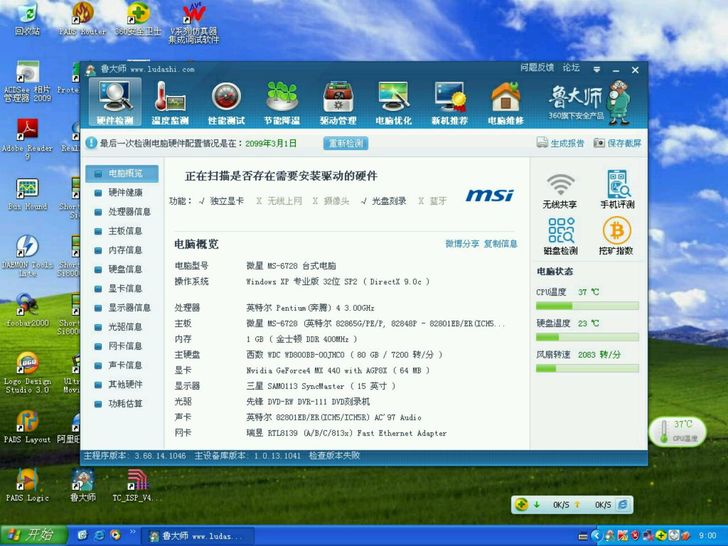The width and height of the screenshot is (728, 546).
Task: Open the 新机推荐 new PC recommendations
Action: coord(449,102)
